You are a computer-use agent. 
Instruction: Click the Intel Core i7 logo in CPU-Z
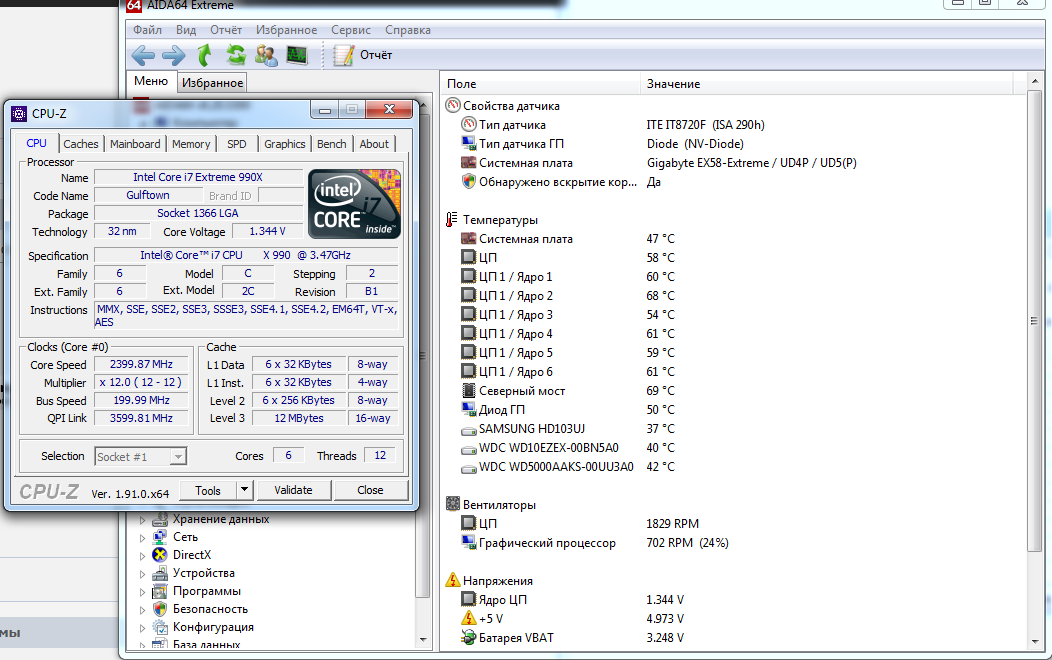pos(354,204)
